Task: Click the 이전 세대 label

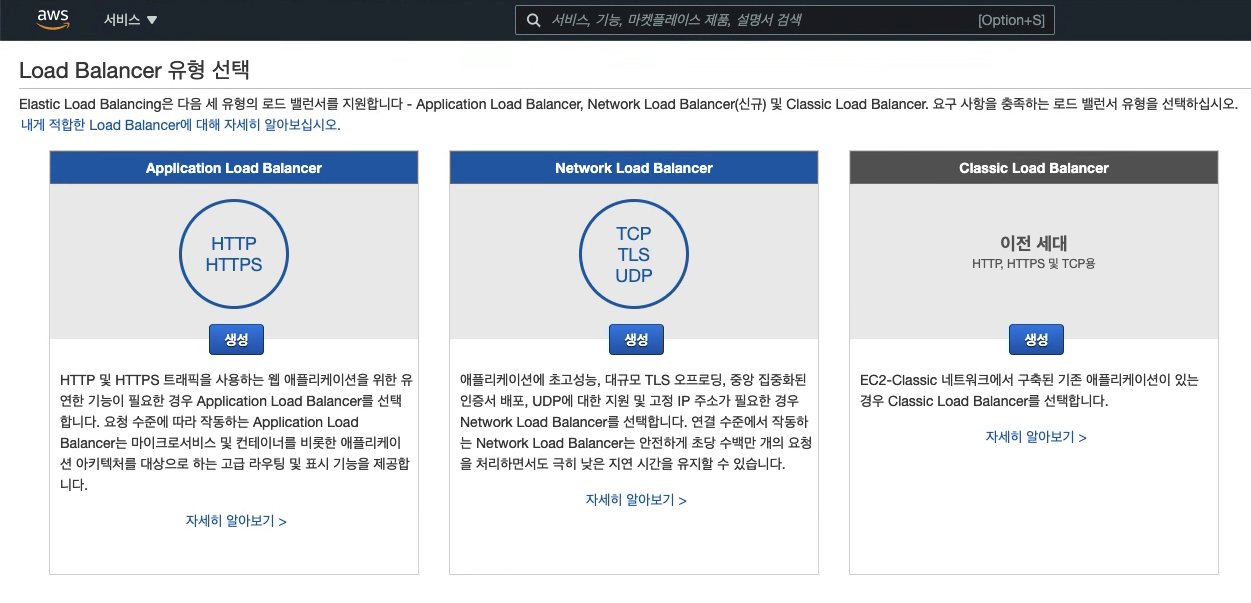Action: coord(1034,243)
